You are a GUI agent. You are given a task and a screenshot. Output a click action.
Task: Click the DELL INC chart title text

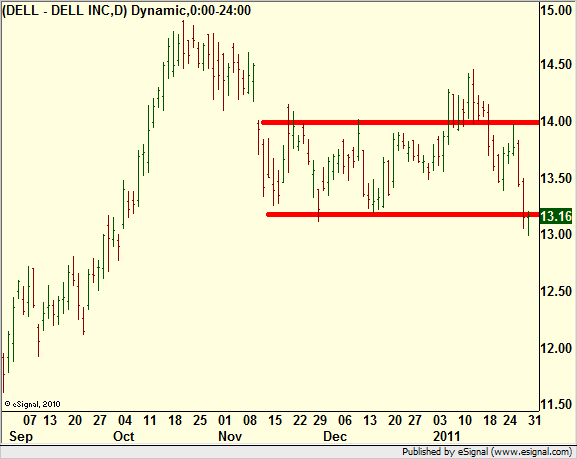pyautogui.click(x=127, y=10)
